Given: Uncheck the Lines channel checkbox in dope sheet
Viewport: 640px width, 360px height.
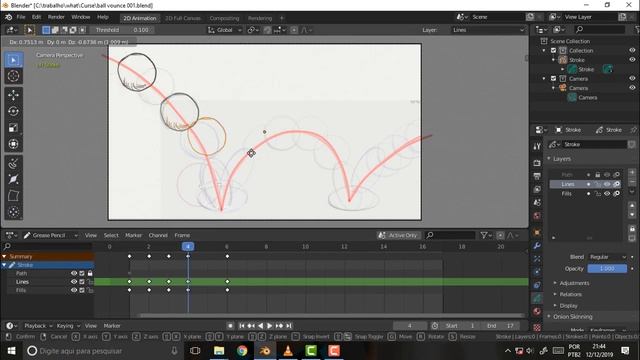Looking at the screenshot, I should click(x=82, y=282).
